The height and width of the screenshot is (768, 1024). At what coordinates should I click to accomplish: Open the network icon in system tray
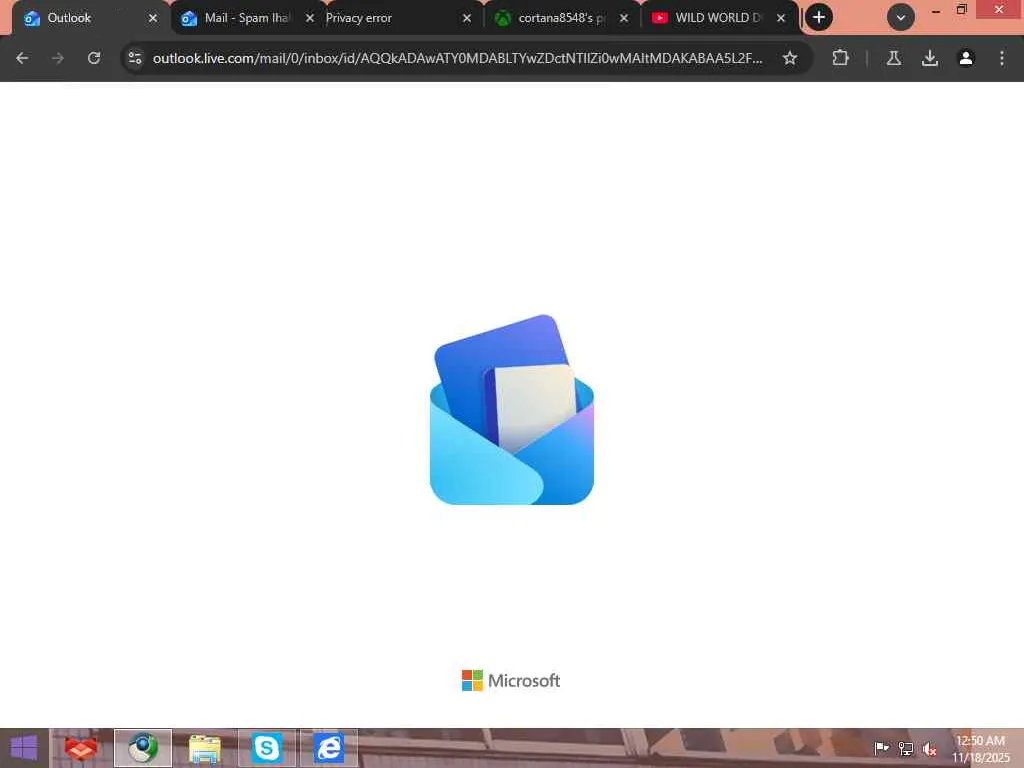tap(906, 748)
